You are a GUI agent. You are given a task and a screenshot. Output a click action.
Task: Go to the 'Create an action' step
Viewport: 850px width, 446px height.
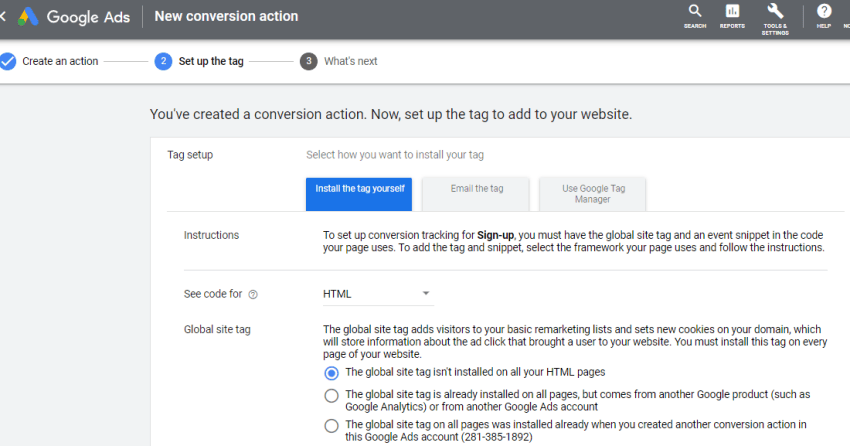pos(60,61)
